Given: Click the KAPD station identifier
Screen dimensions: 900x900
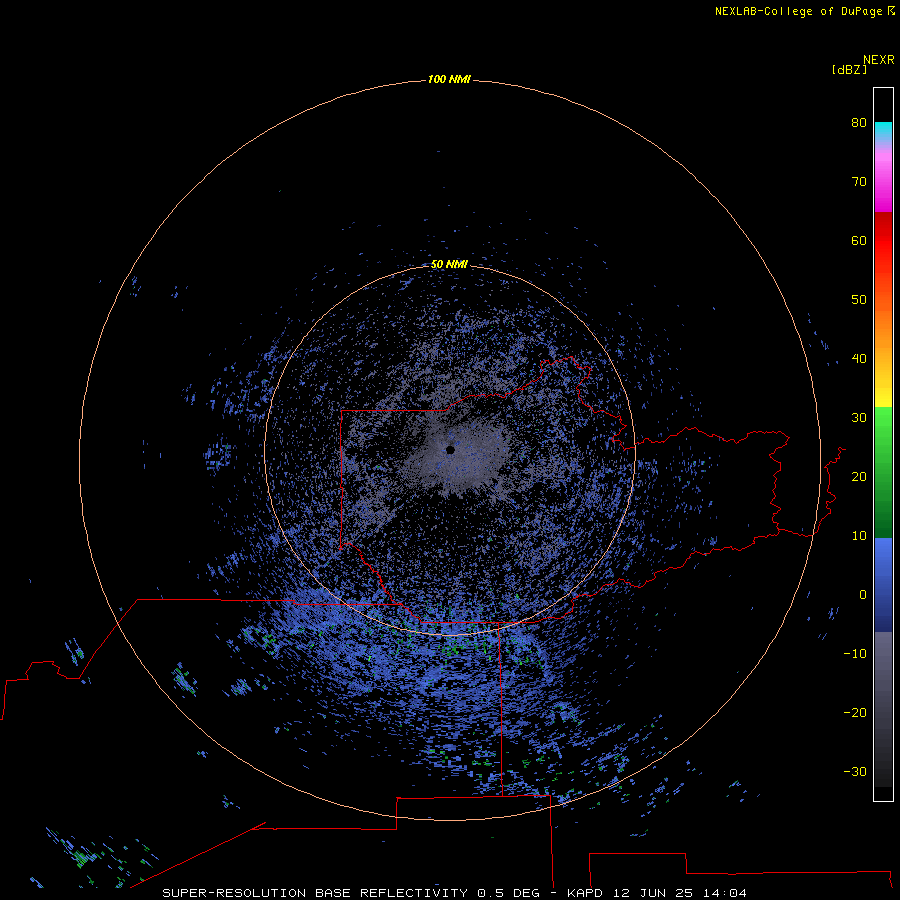Looking at the screenshot, I should [585, 893].
